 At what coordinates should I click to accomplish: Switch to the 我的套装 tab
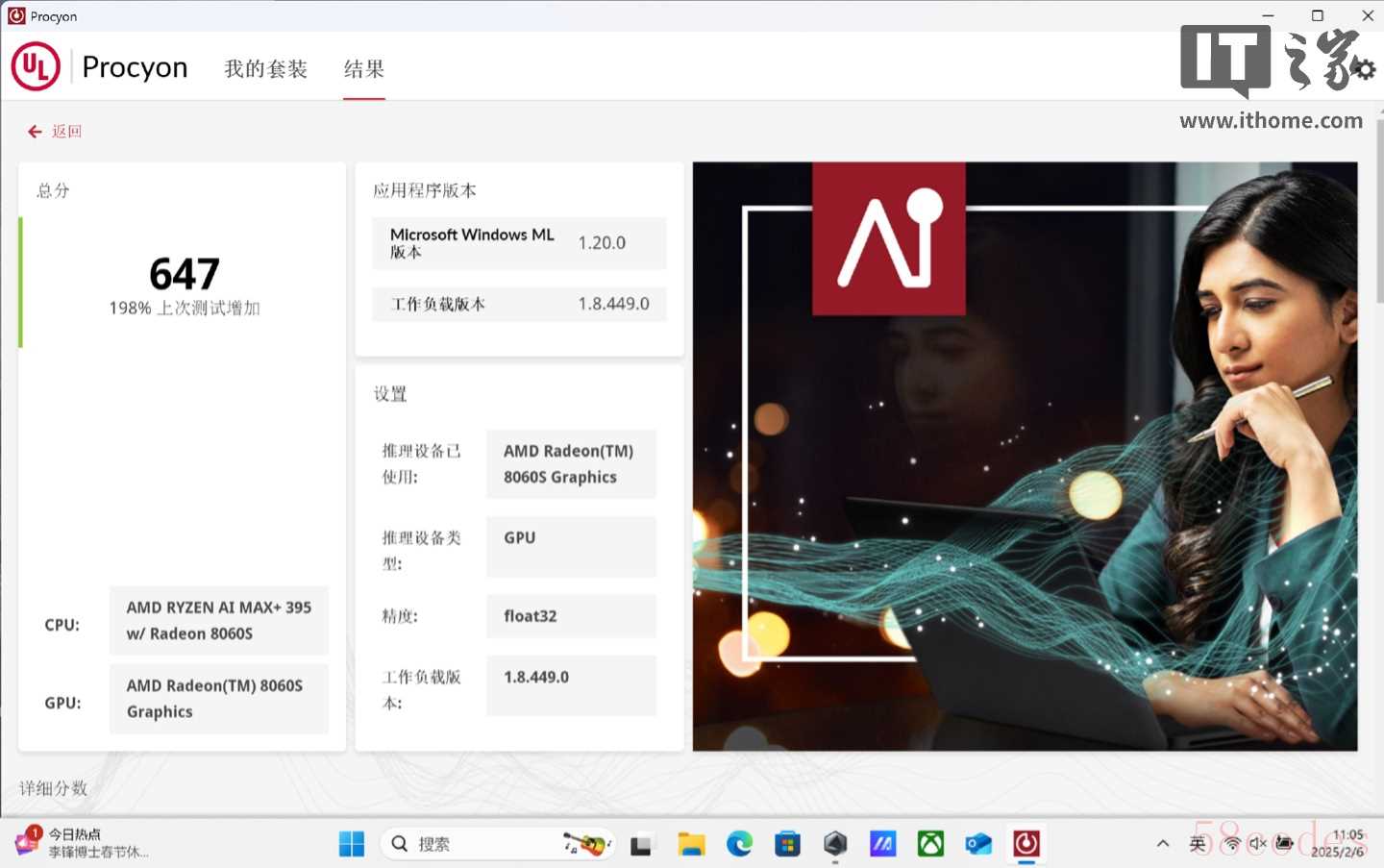click(265, 69)
